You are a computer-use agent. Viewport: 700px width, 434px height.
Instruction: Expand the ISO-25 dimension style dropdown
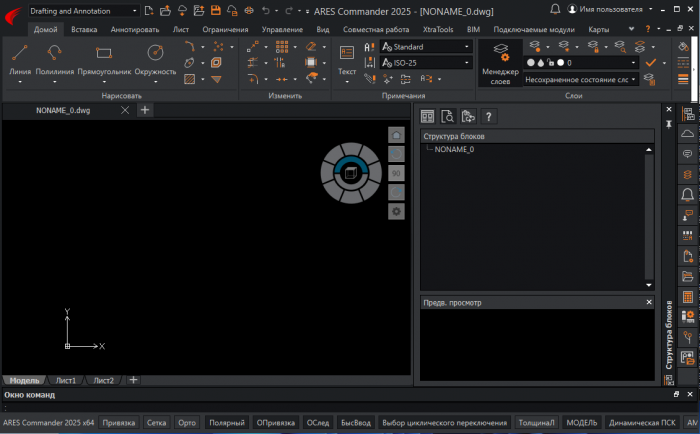(x=425, y=63)
